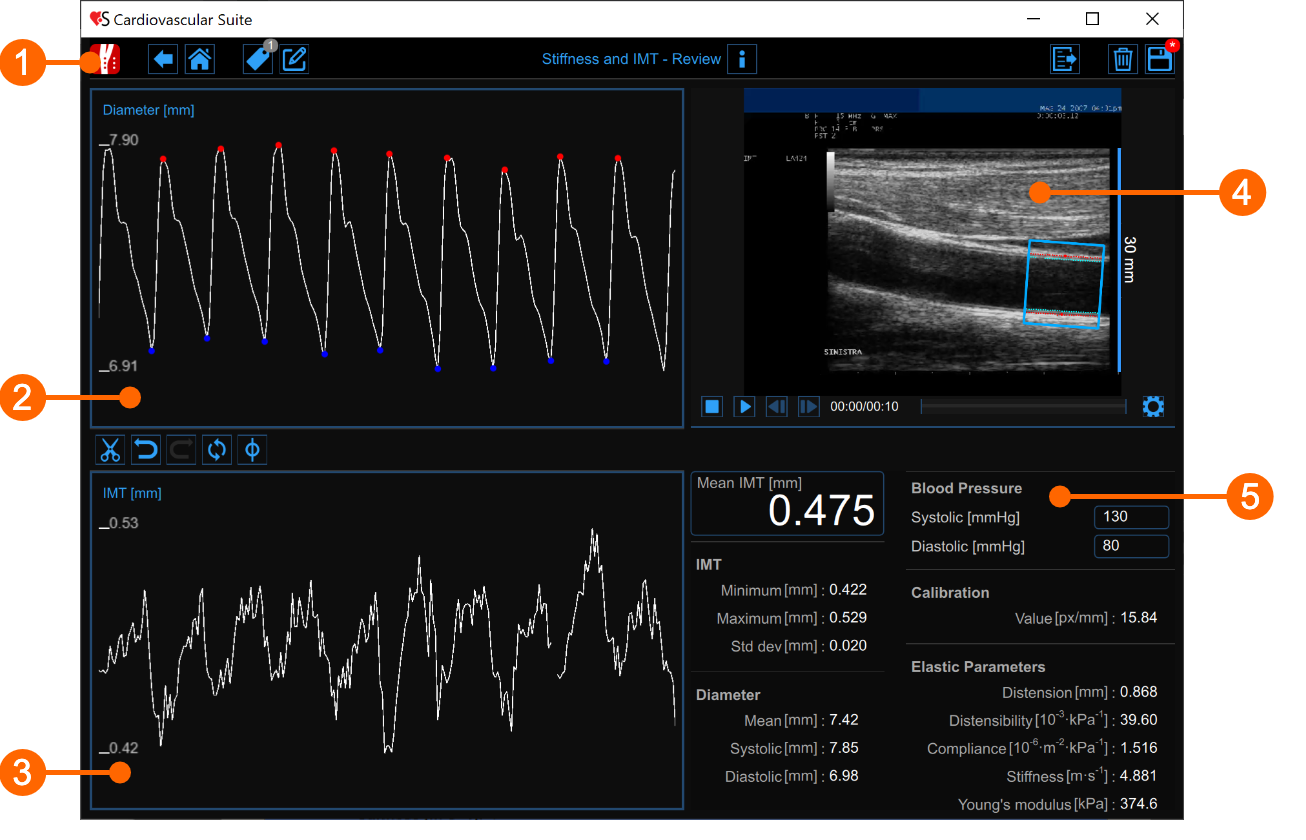Screen dimensions: 1306x840
Task: Open the tags icon with badge
Action: click(258, 60)
